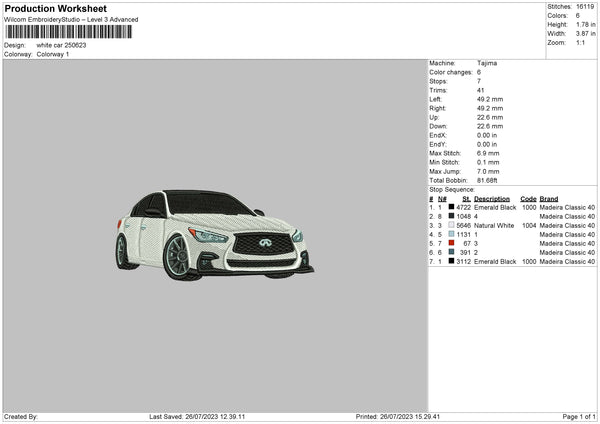
Task: Click the barcode under the worksheet title
Action: point(67,33)
